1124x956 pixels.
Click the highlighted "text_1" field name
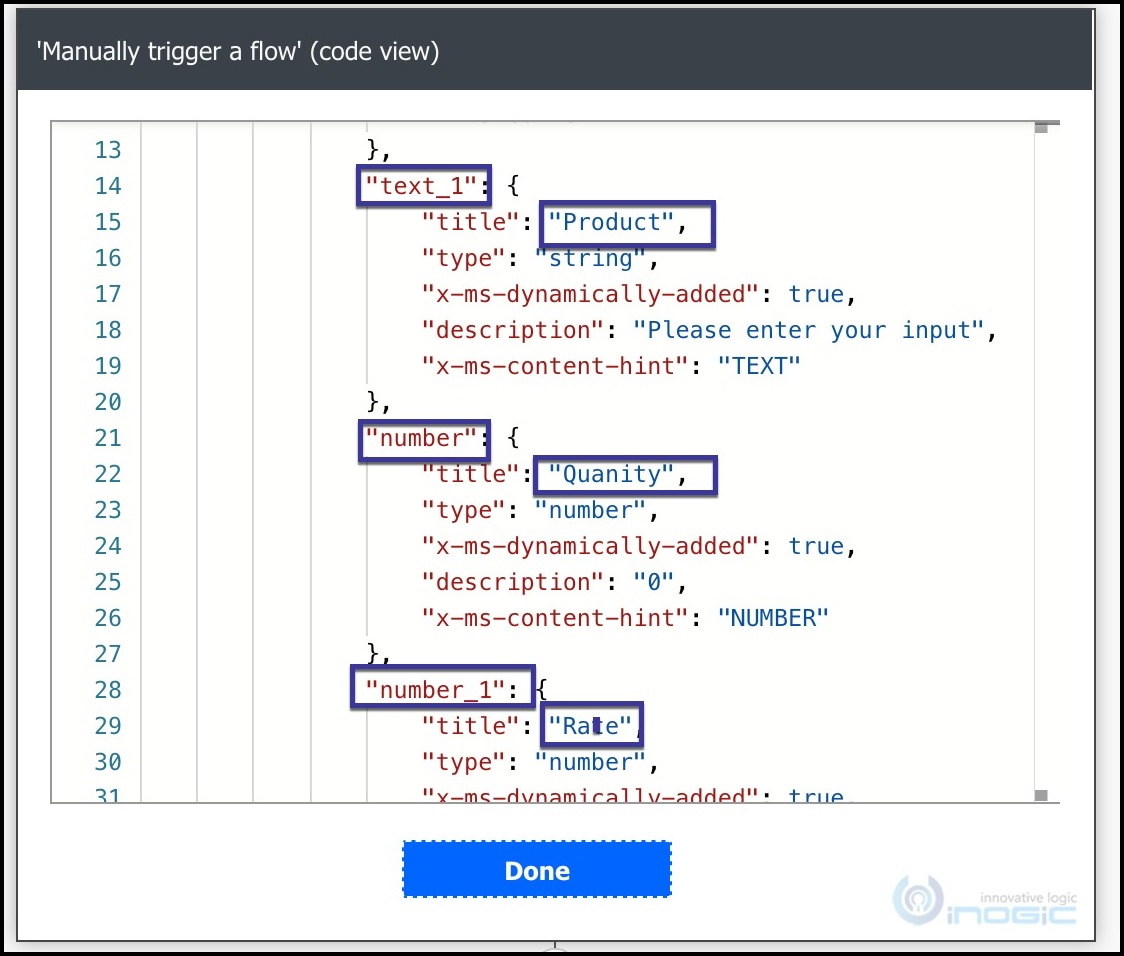[x=422, y=185]
